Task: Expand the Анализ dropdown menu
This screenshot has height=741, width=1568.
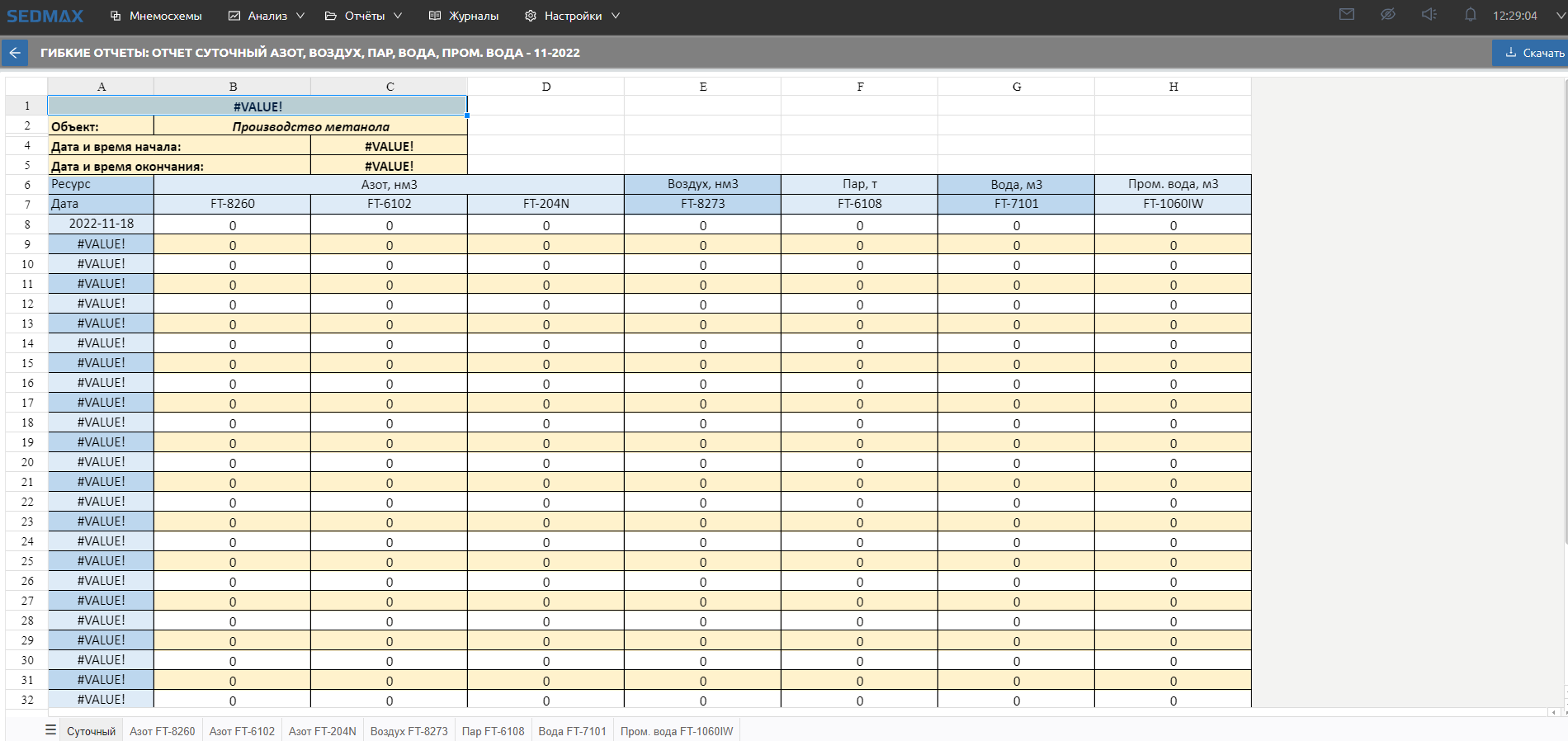Action: pos(267,16)
